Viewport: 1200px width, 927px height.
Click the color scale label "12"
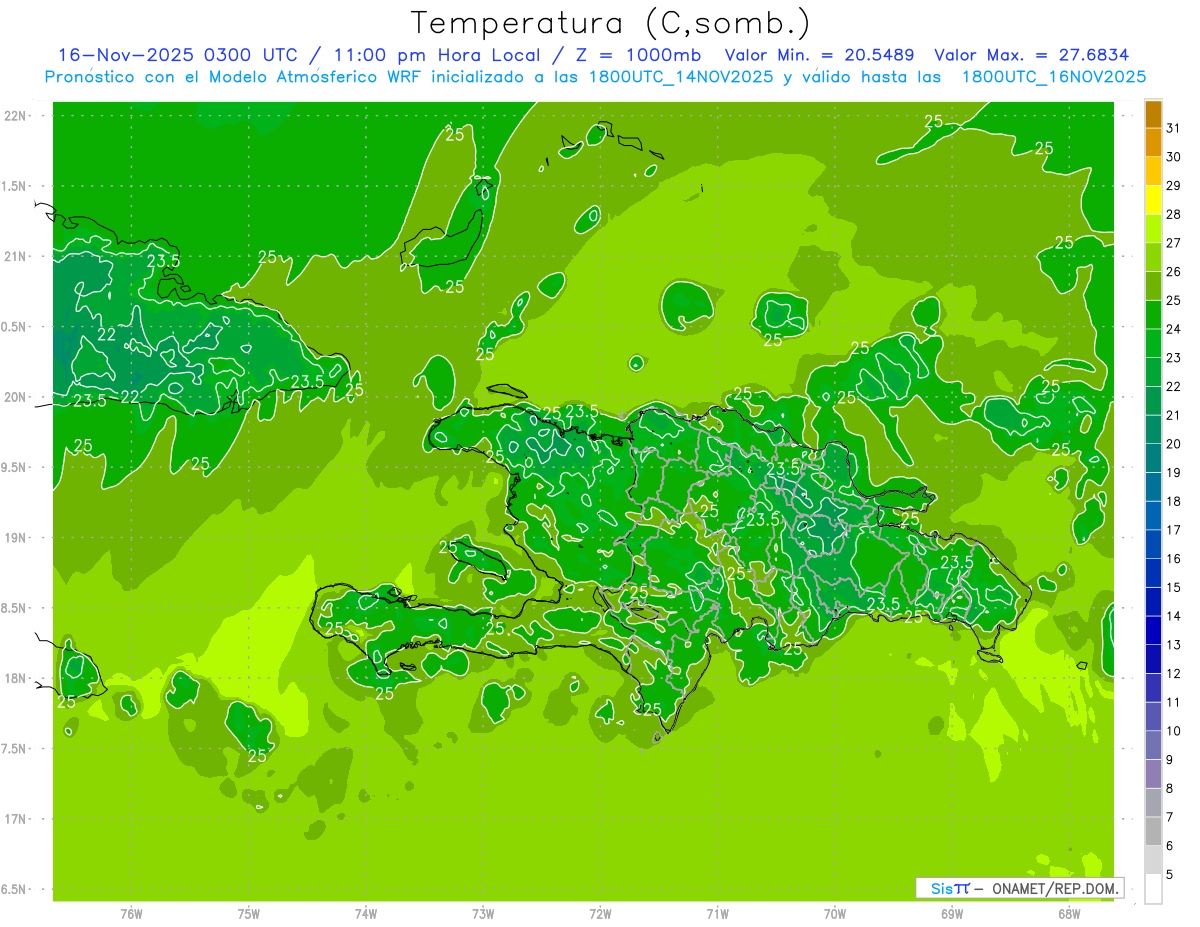coord(1174,673)
